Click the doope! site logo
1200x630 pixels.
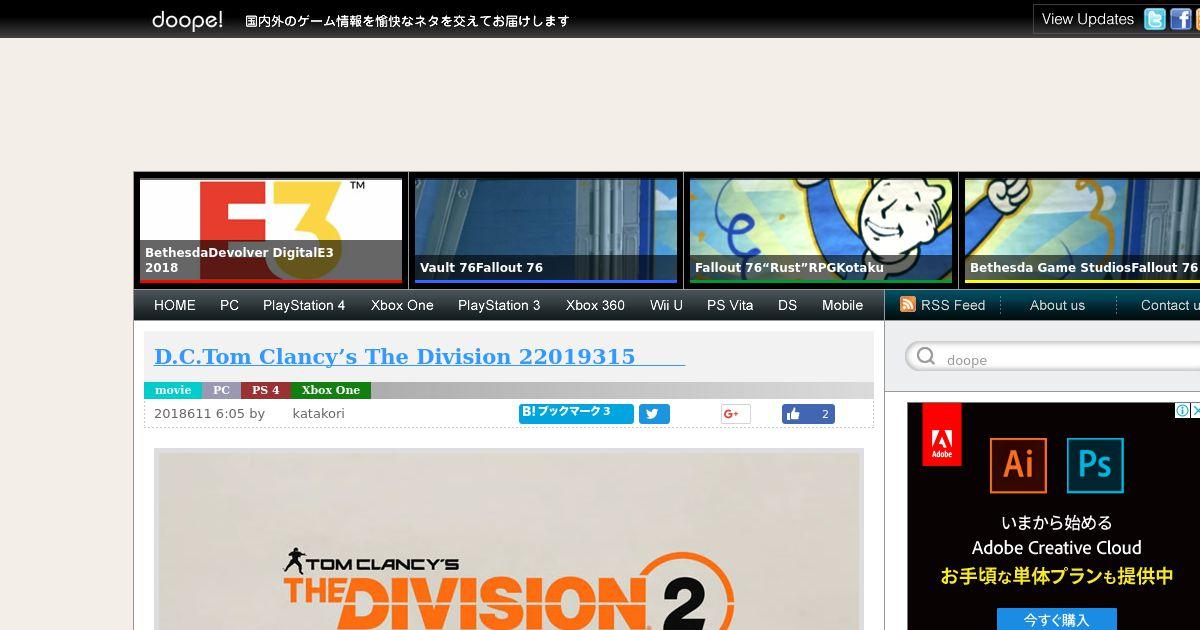pos(187,20)
